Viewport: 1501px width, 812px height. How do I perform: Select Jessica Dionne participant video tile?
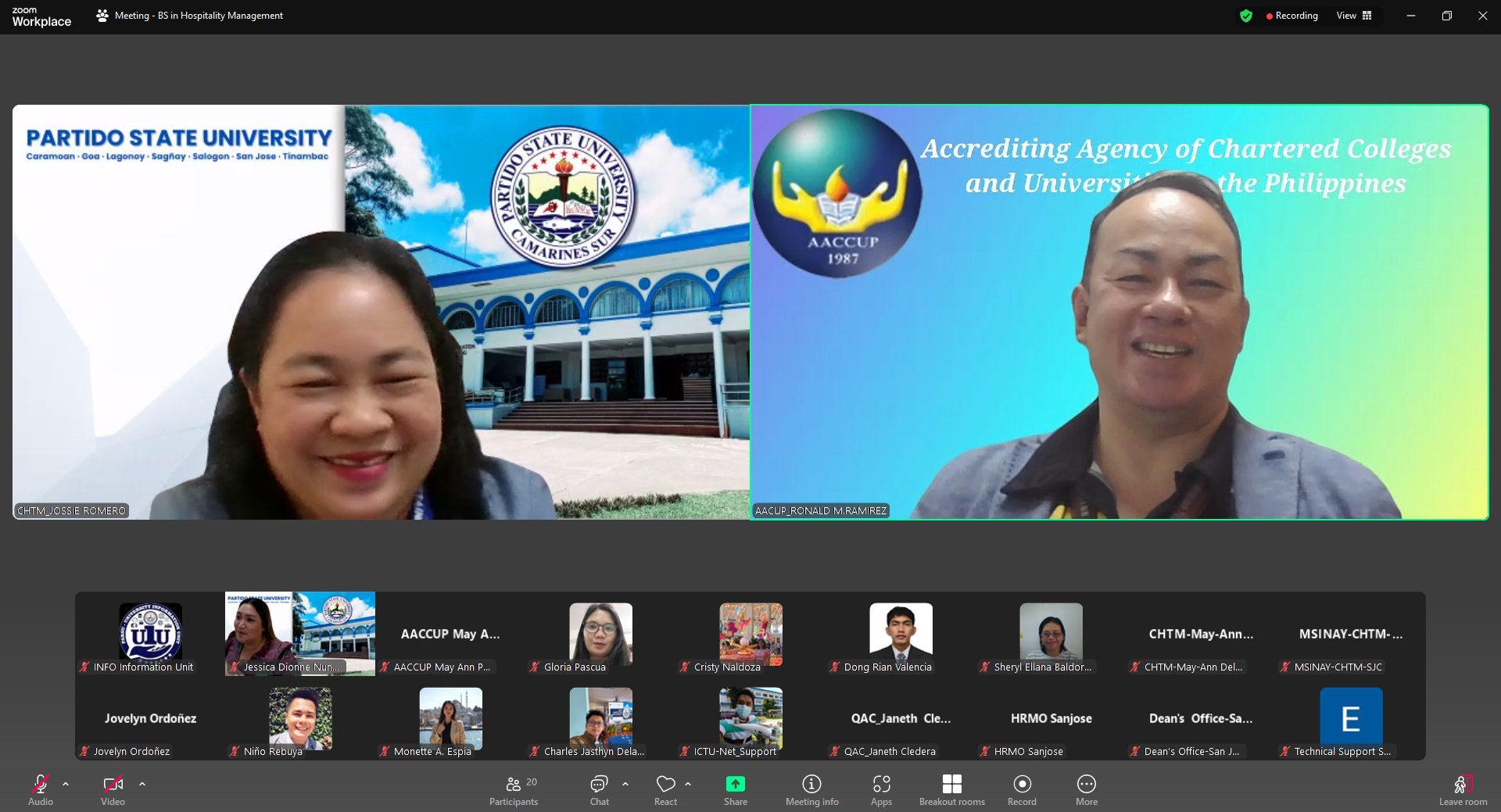(x=300, y=634)
